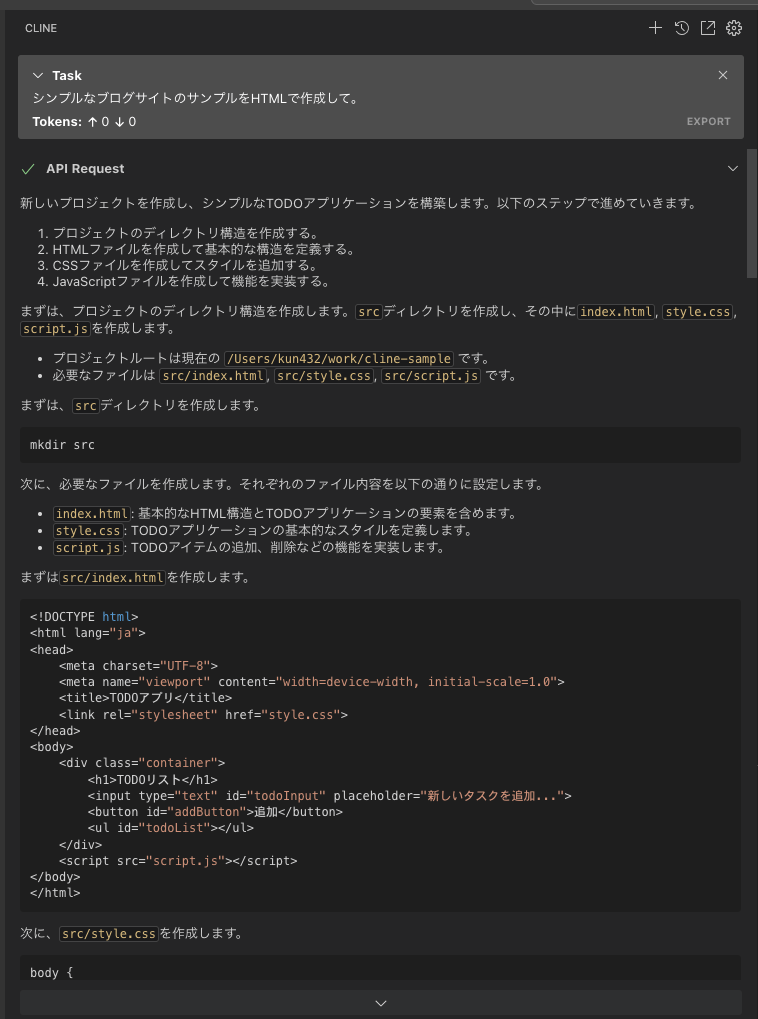Viewport: 758px width, 1019px height.
Task: Click the button id="addButton" code line
Action: pyautogui.click(x=215, y=812)
